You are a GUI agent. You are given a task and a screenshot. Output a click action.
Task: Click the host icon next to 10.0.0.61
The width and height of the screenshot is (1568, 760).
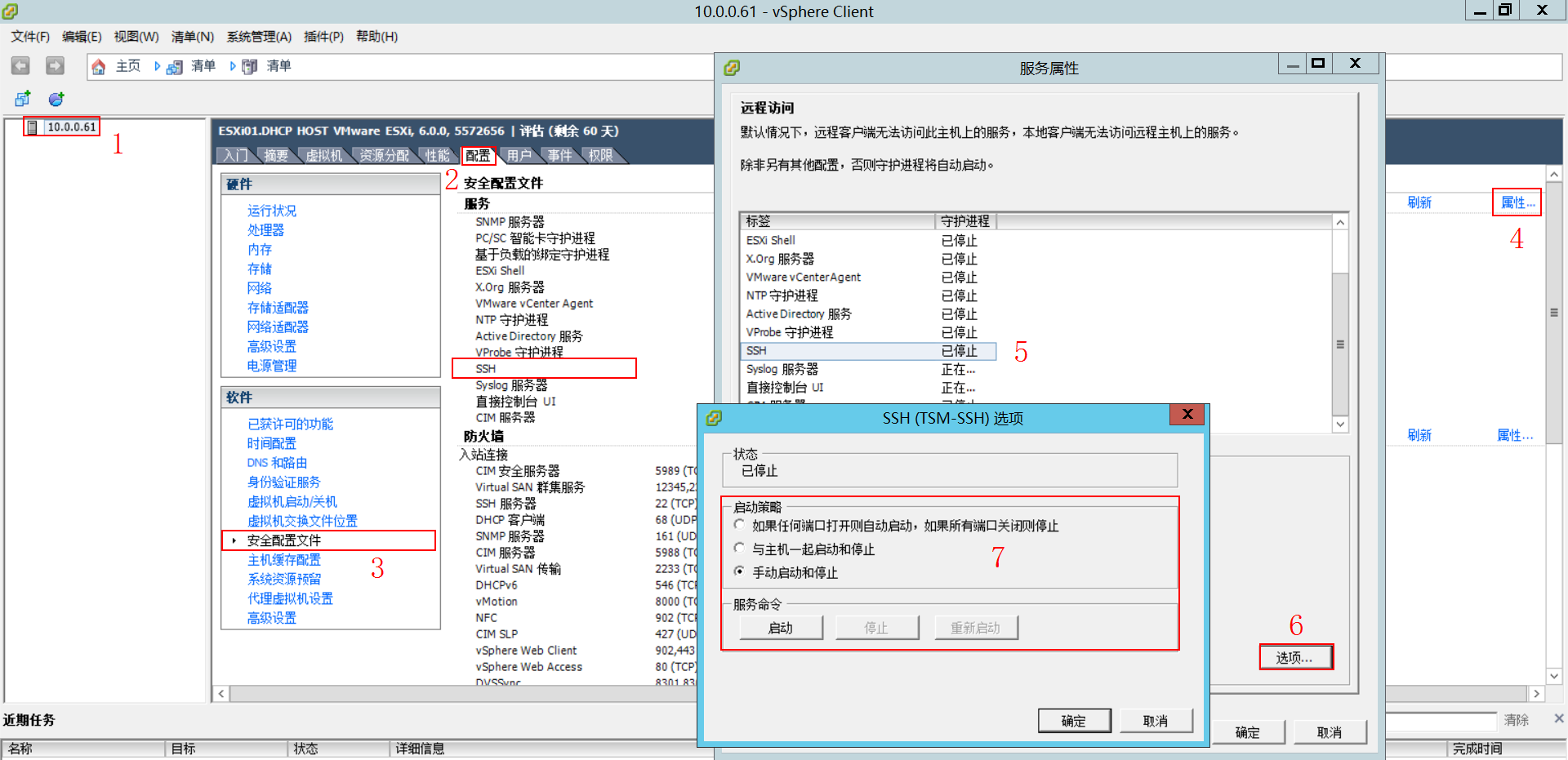(x=30, y=126)
